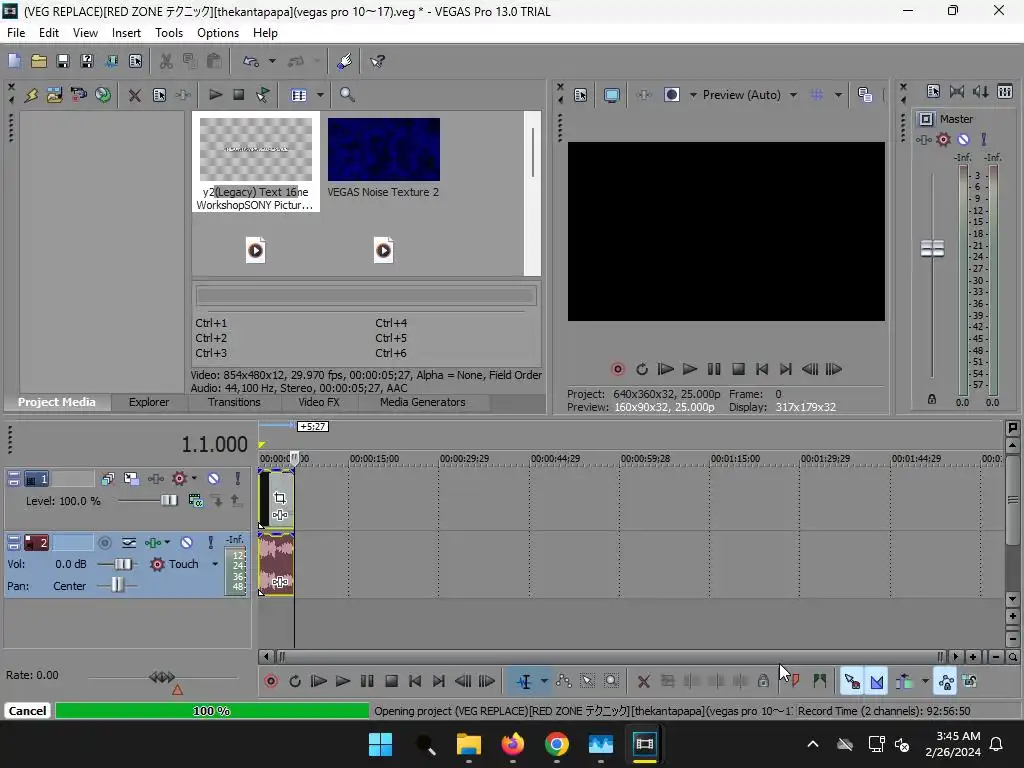
Task: Open the Tools menu
Action: coord(168,33)
